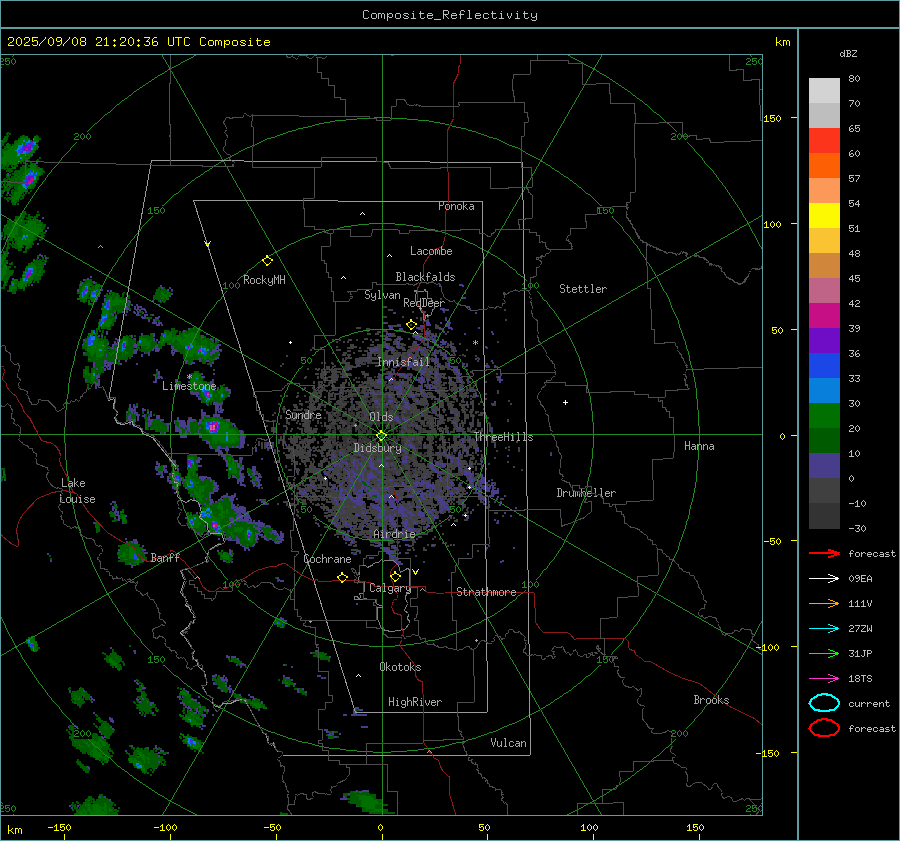
Task: Click the magenta 42-39 dBZ swatch
Action: tap(824, 316)
